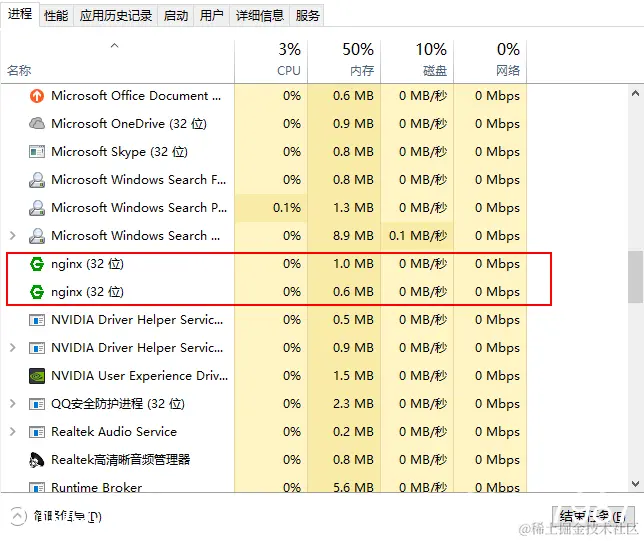Click the 1.3 MB memory cell
Image resolution: width=644 pixels, height=541 pixels.
[344, 208]
